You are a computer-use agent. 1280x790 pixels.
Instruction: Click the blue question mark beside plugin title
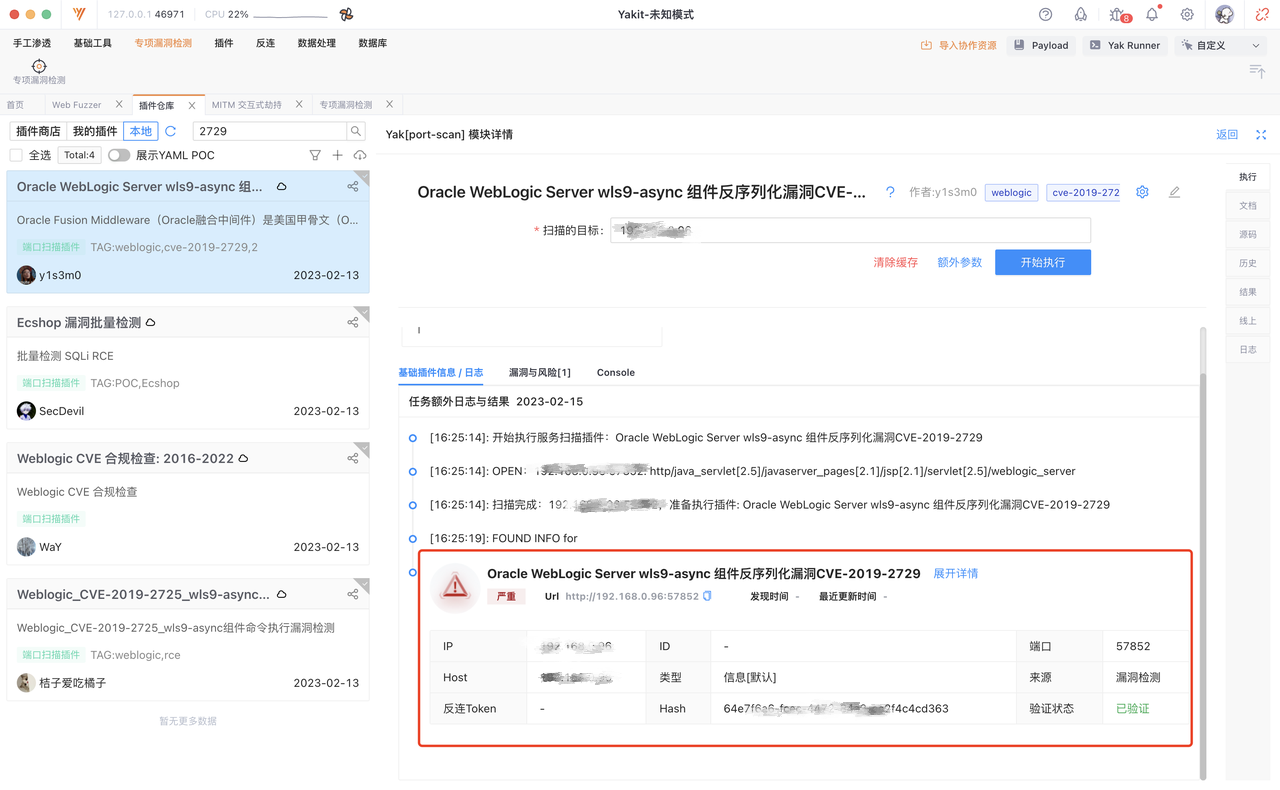[x=890, y=192]
